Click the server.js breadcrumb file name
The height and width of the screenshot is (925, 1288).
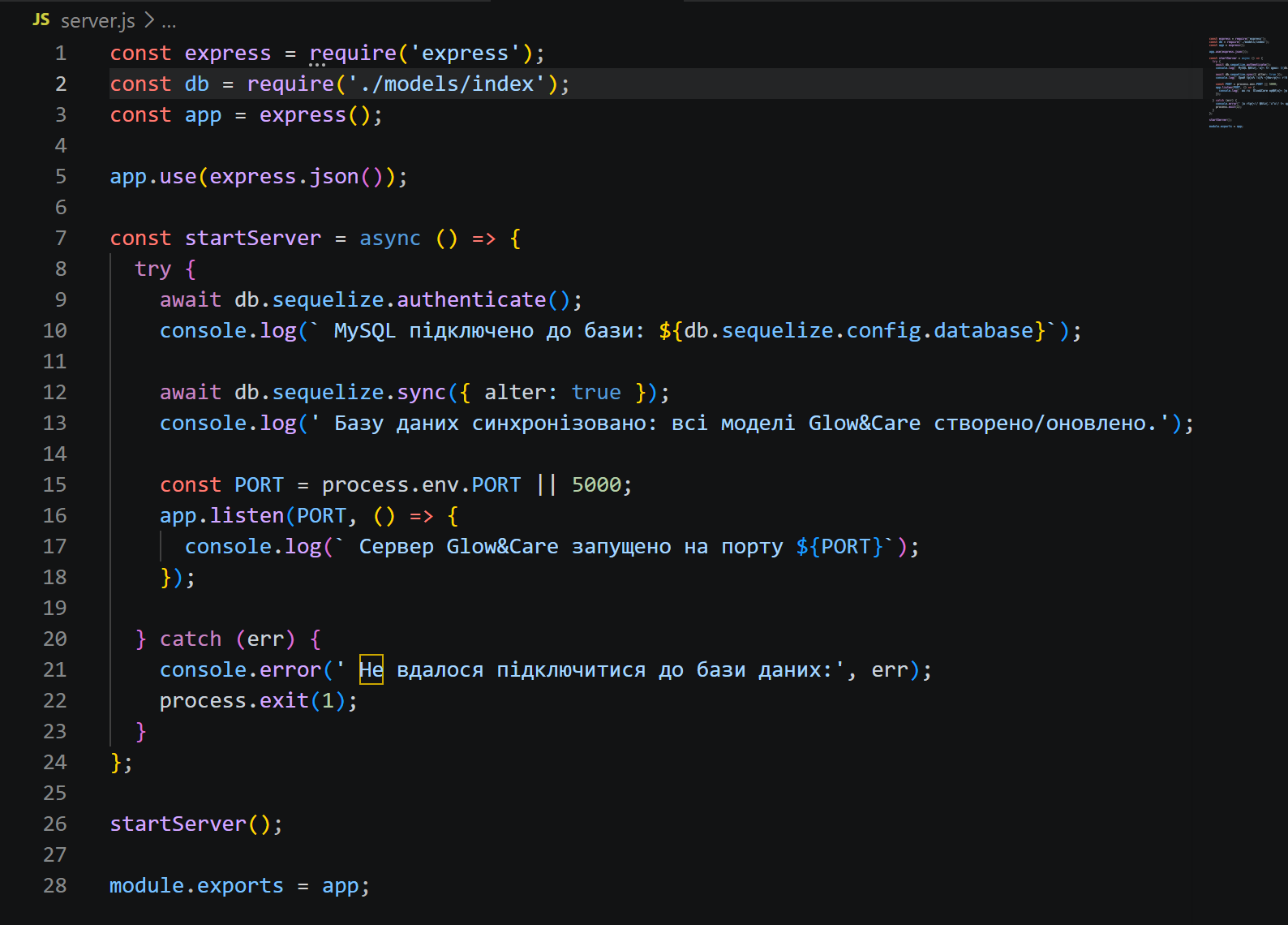click(x=98, y=20)
